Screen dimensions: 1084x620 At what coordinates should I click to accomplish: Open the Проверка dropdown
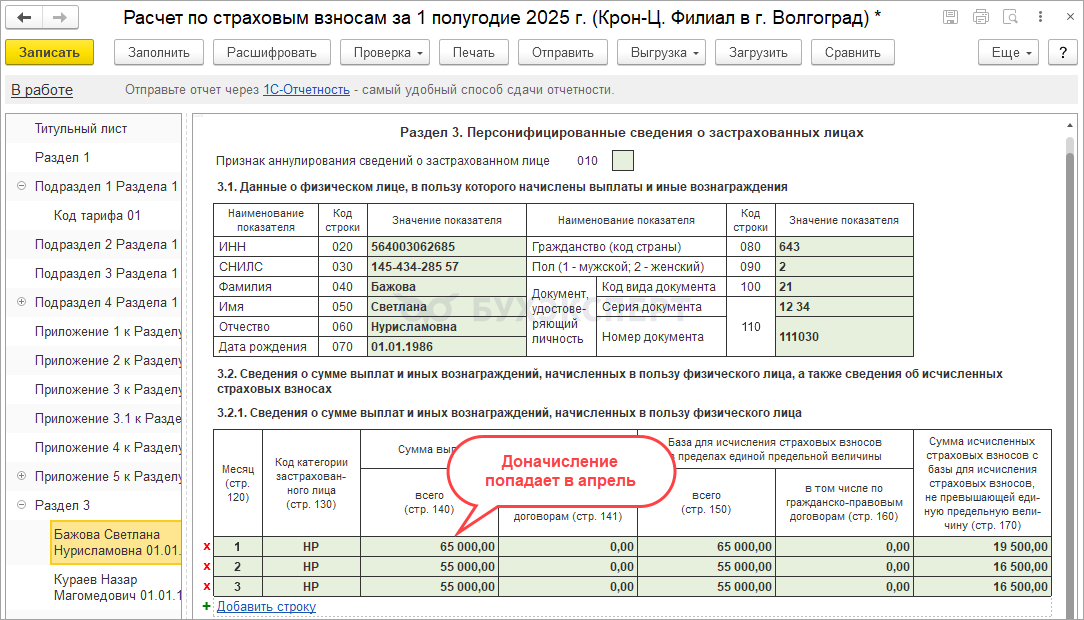(x=385, y=53)
